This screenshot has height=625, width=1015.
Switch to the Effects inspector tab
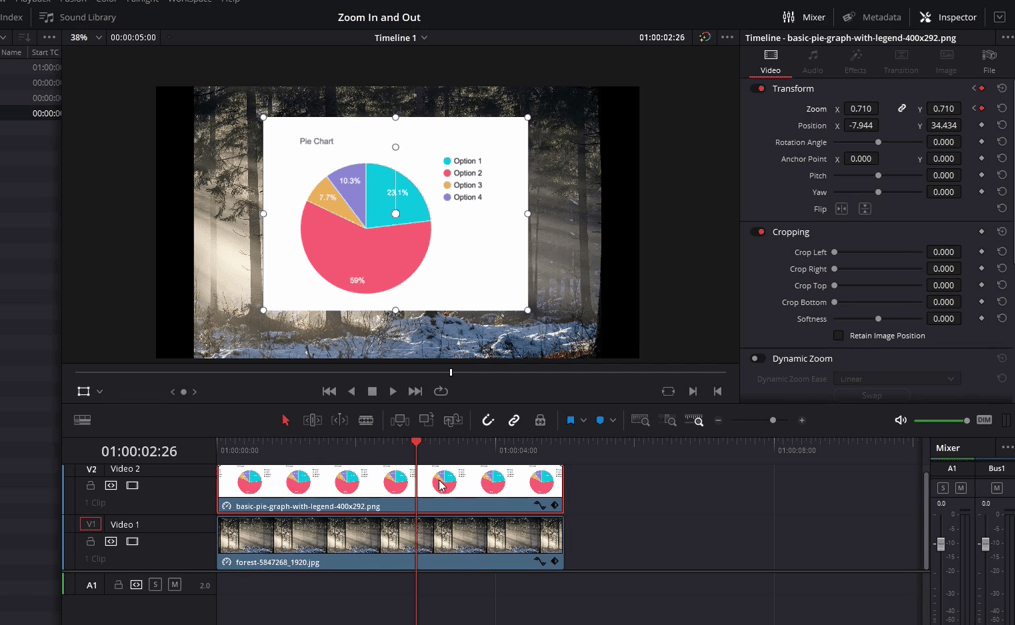pyautogui.click(x=856, y=61)
